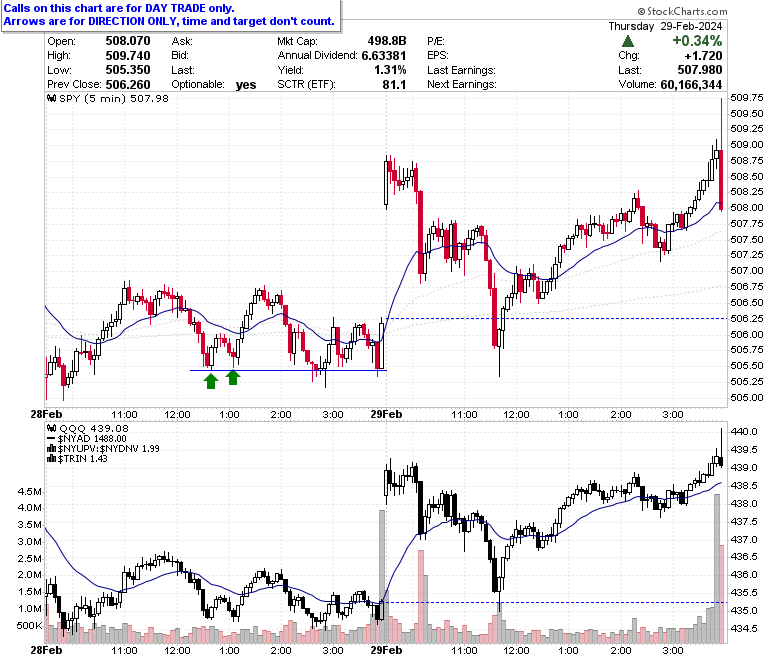Viewport: 780px width, 659px height.
Task: Click the green up triangle beside +0.34%
Action: (628, 41)
